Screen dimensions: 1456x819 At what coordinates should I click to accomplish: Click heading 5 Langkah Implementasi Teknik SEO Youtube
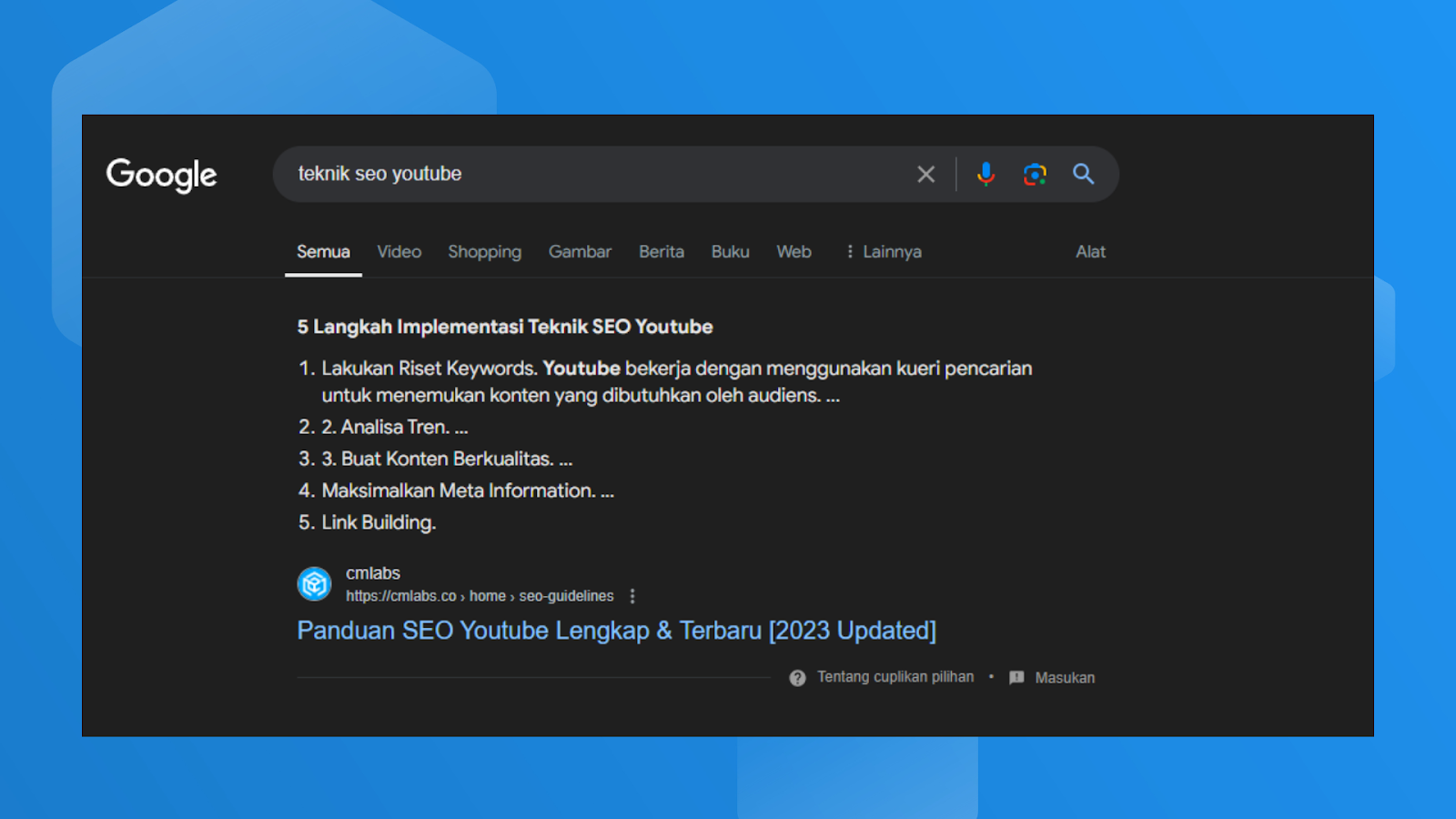coord(505,327)
